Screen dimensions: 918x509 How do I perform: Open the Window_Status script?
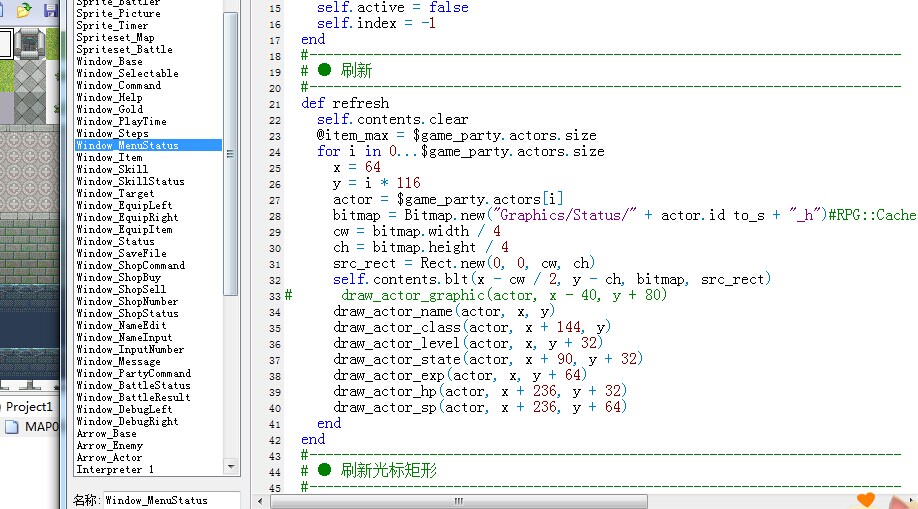click(x=115, y=241)
